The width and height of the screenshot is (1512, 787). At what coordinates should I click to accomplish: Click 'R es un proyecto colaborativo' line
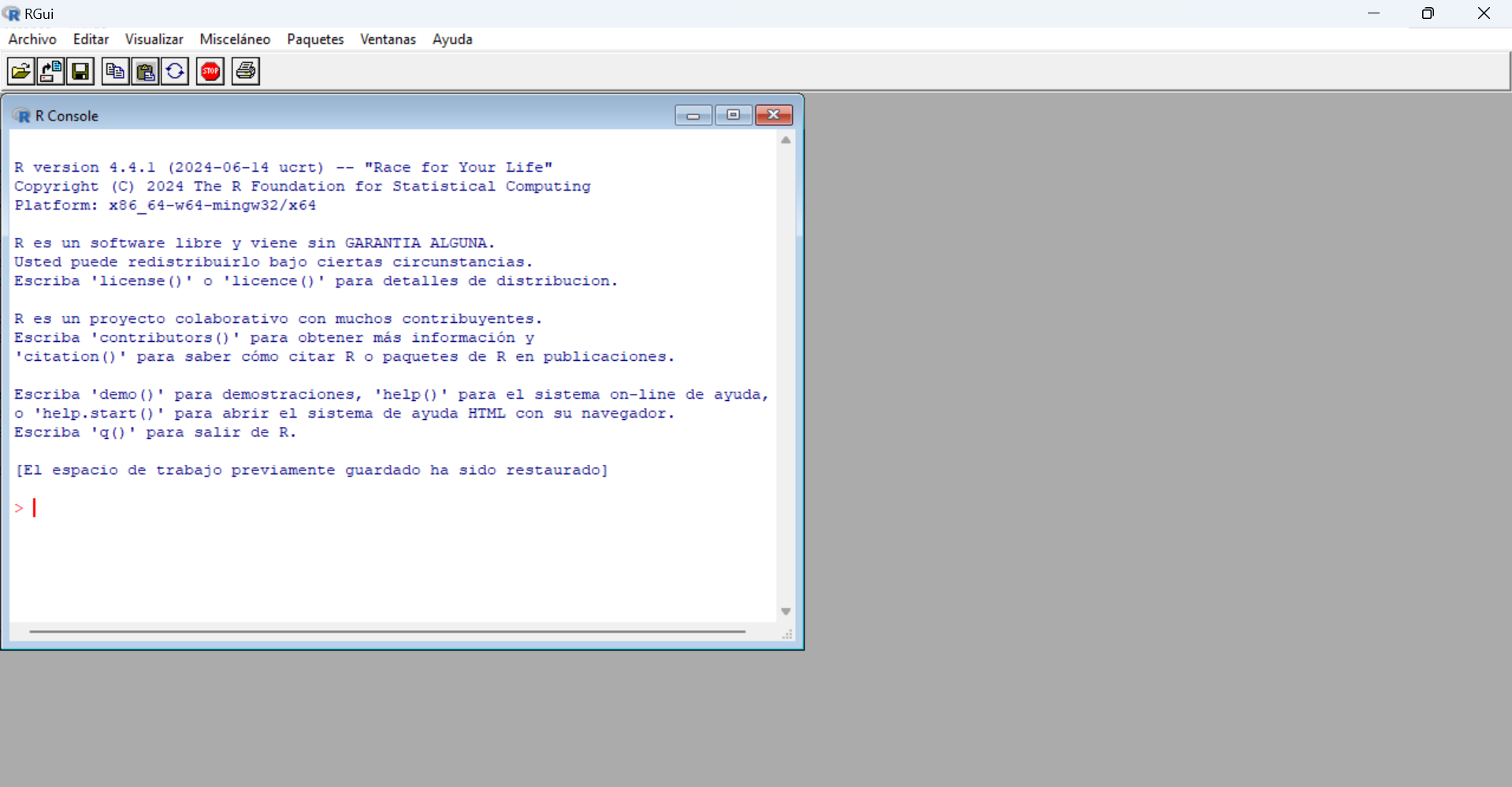click(278, 318)
